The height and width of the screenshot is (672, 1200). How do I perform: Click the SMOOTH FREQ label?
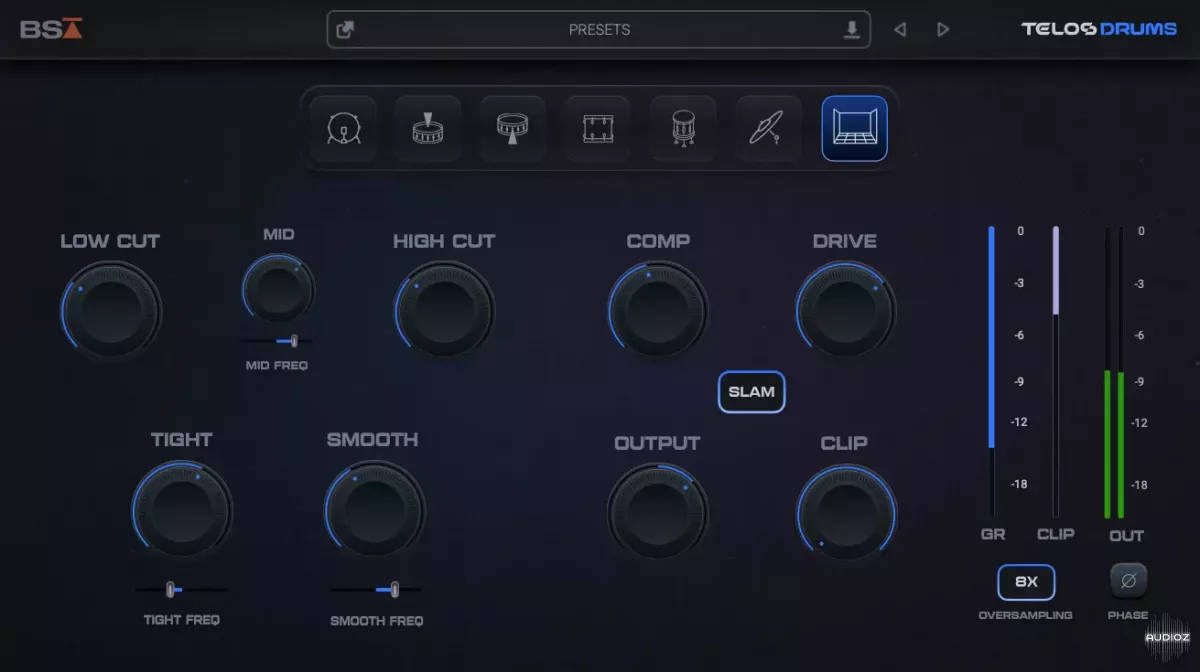pyautogui.click(x=377, y=621)
